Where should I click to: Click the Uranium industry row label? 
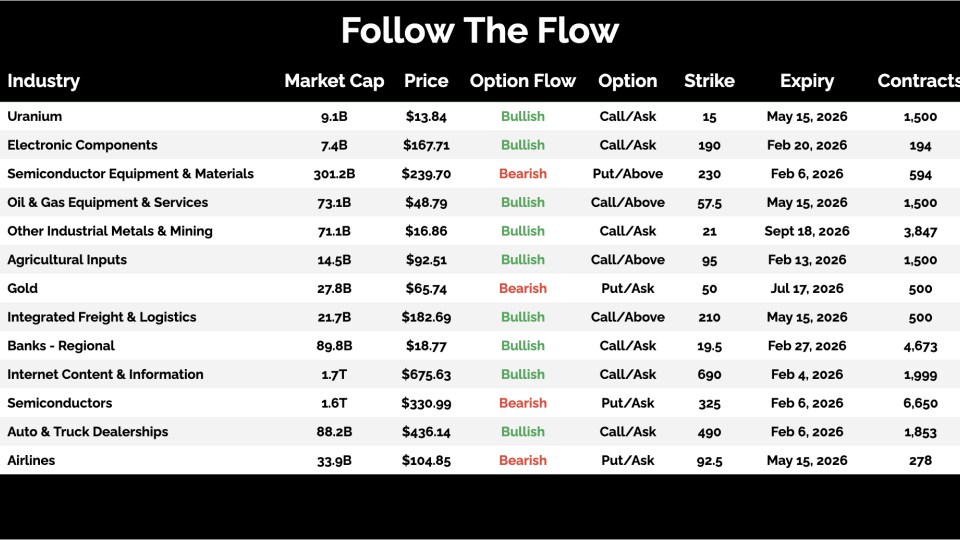(x=34, y=117)
